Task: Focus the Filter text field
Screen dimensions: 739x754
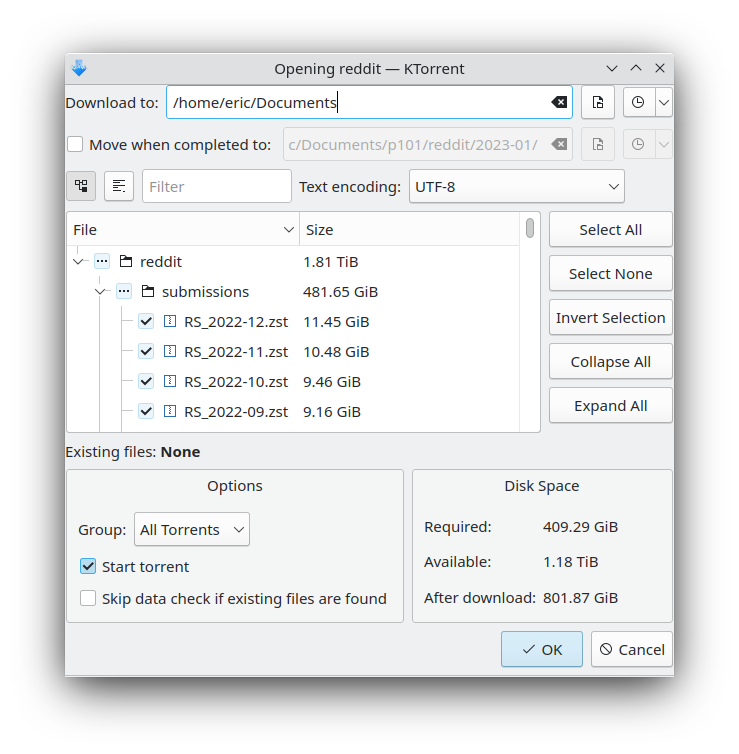Action: point(217,186)
